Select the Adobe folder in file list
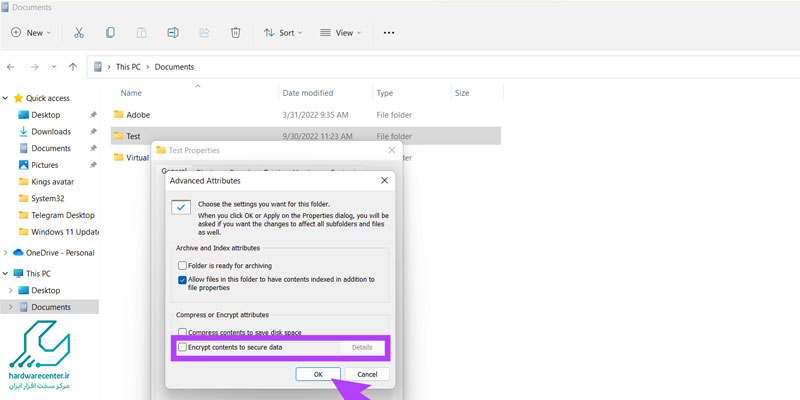 [x=138, y=115]
